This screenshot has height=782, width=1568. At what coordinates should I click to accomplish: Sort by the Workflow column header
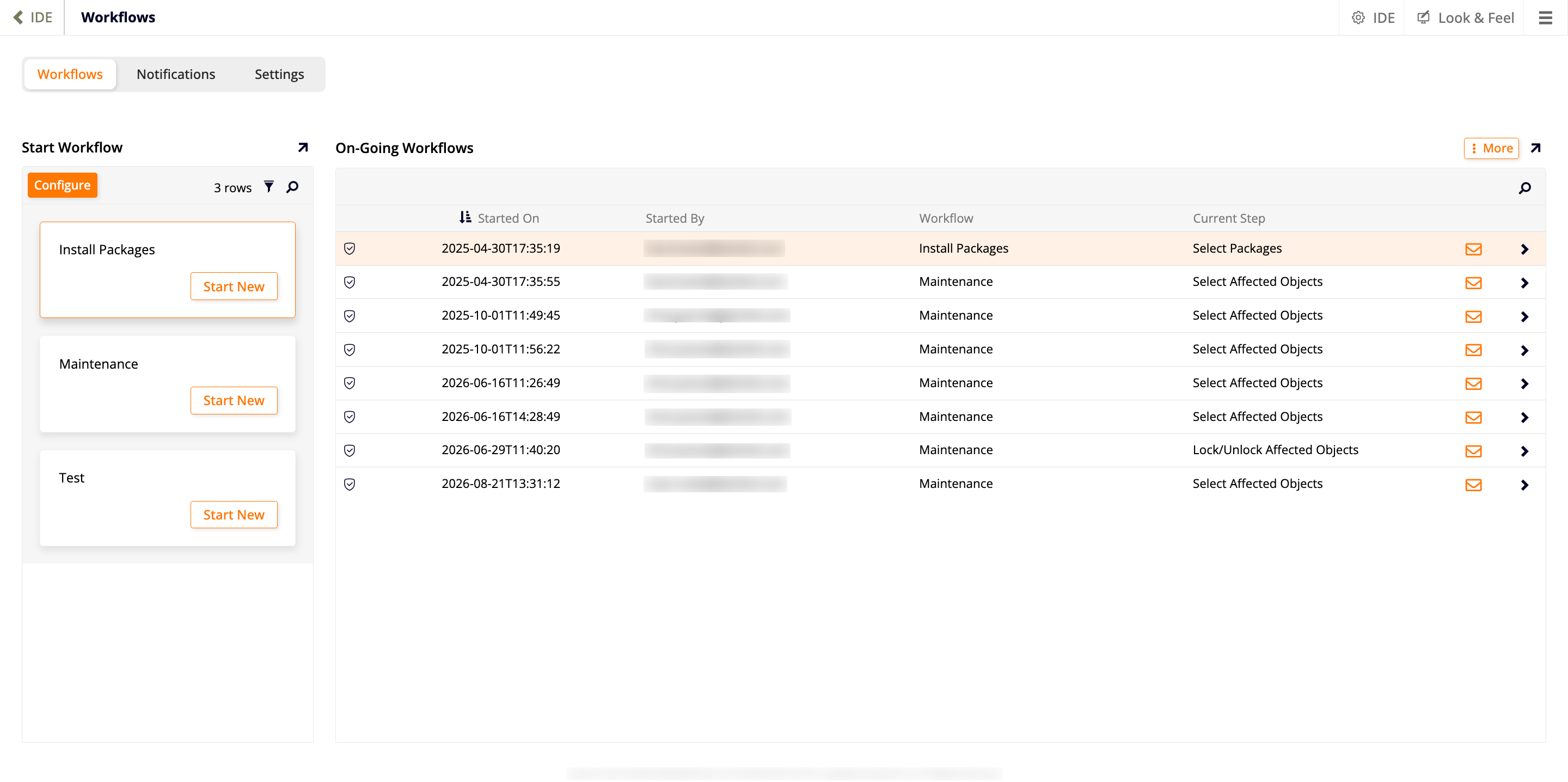pyautogui.click(x=946, y=218)
